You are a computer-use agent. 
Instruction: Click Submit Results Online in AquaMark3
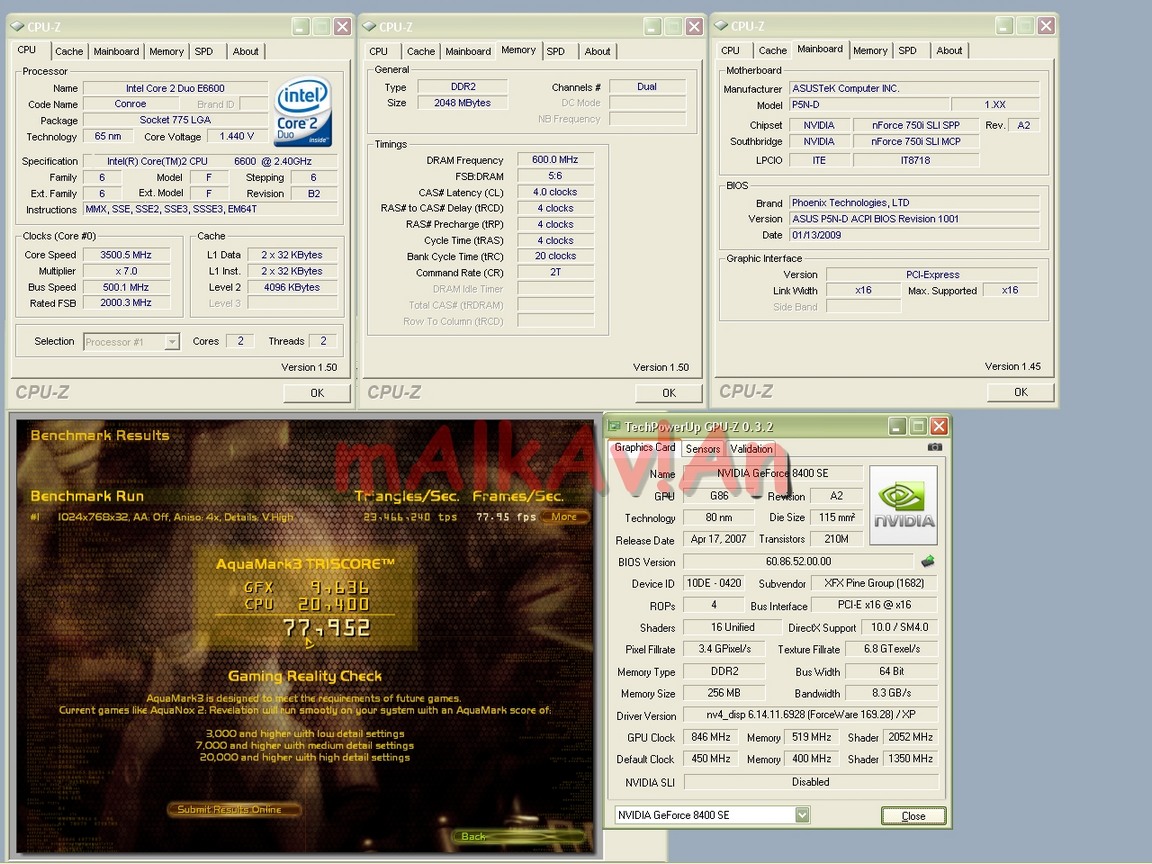234,810
